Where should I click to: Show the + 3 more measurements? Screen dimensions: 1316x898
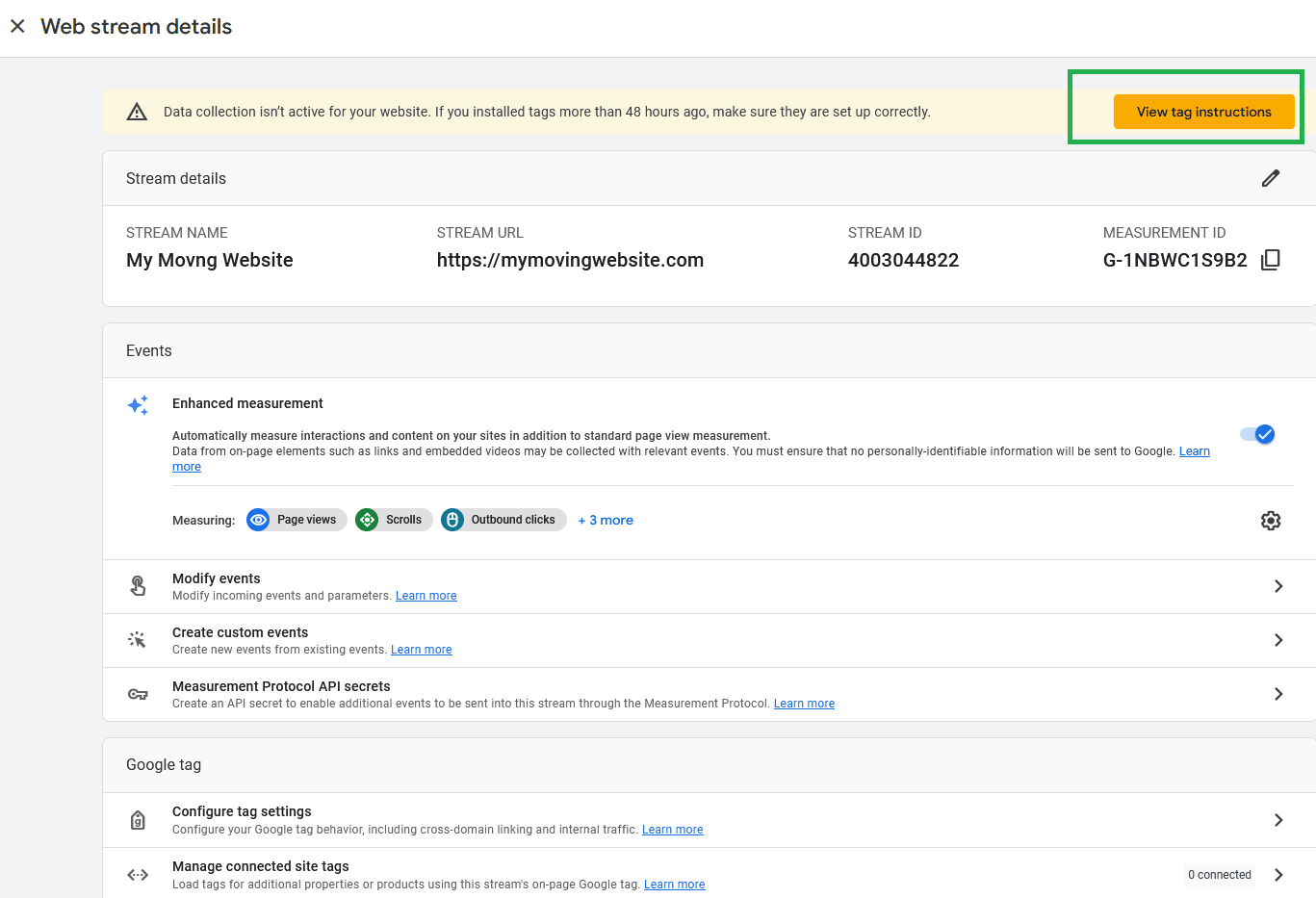point(606,520)
